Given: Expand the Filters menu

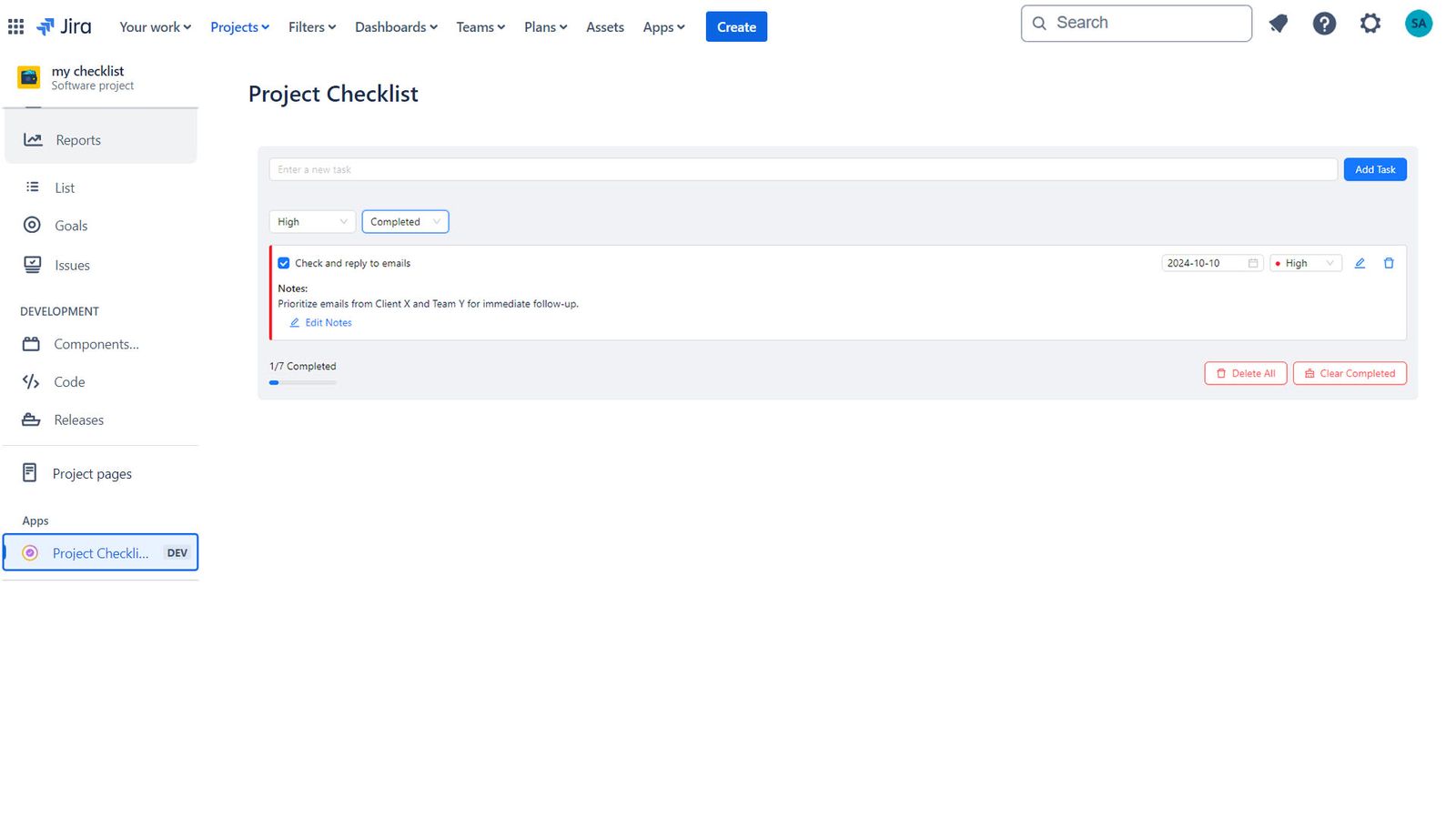Looking at the screenshot, I should pos(312,27).
